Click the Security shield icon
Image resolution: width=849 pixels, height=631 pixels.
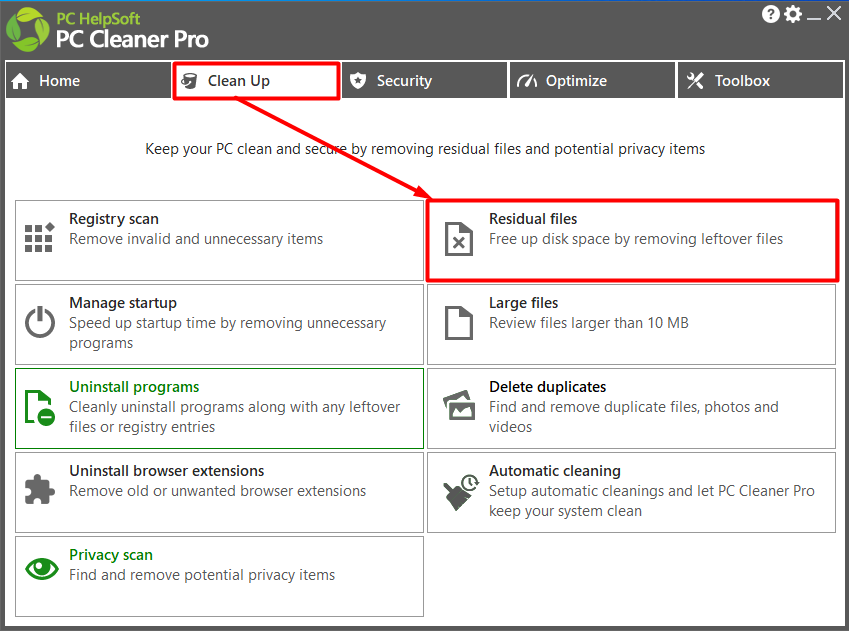(x=358, y=81)
